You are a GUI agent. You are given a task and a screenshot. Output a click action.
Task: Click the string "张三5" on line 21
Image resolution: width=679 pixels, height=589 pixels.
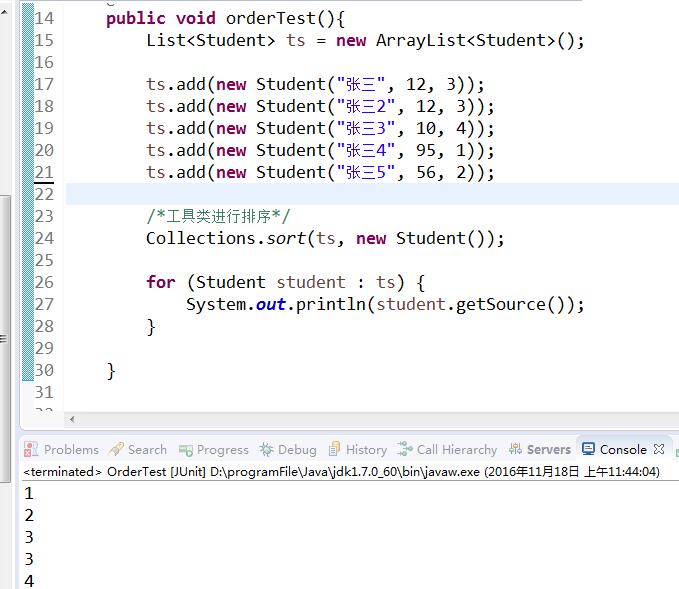[366, 172]
